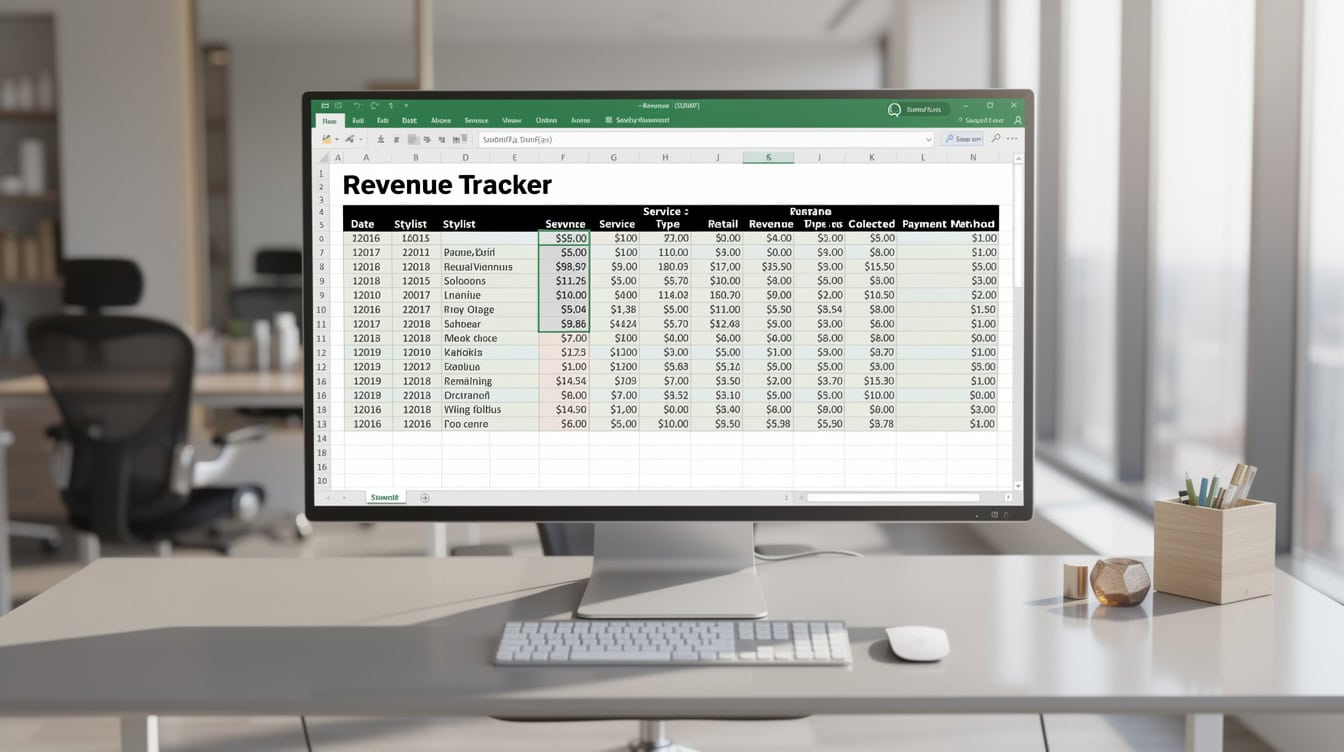The width and height of the screenshot is (1344, 752).
Task: Select the cell containing "$11.25"
Action: click(x=564, y=281)
